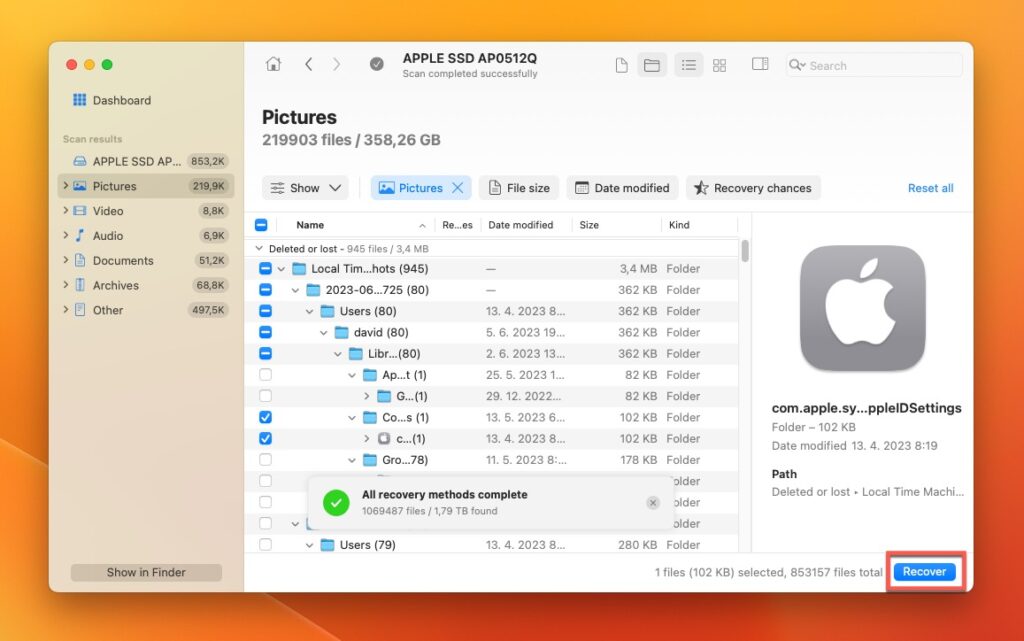Viewport: 1024px width, 641px height.
Task: Select the folder view icon
Action: (653, 64)
